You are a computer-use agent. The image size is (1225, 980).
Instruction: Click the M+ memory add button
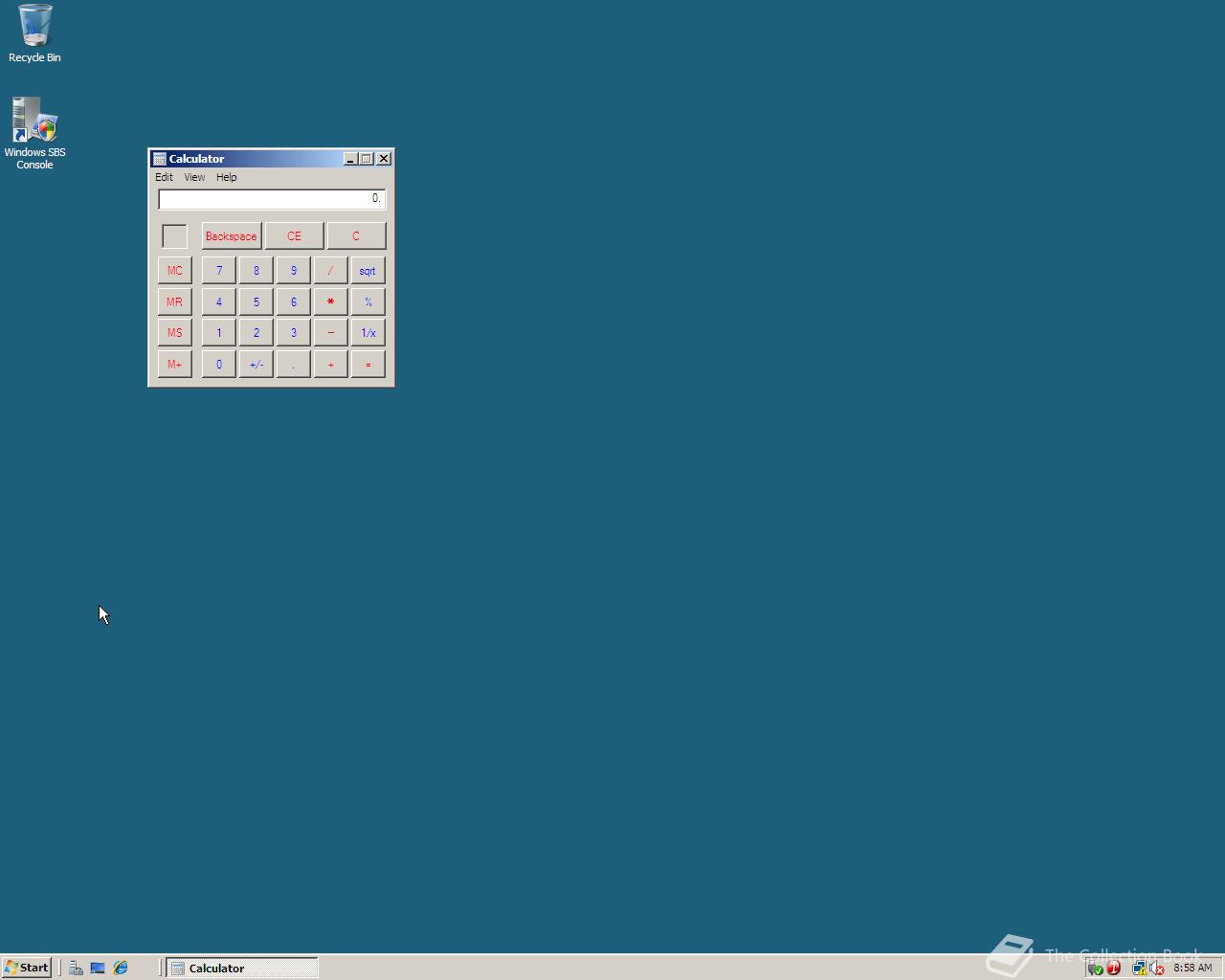174,364
